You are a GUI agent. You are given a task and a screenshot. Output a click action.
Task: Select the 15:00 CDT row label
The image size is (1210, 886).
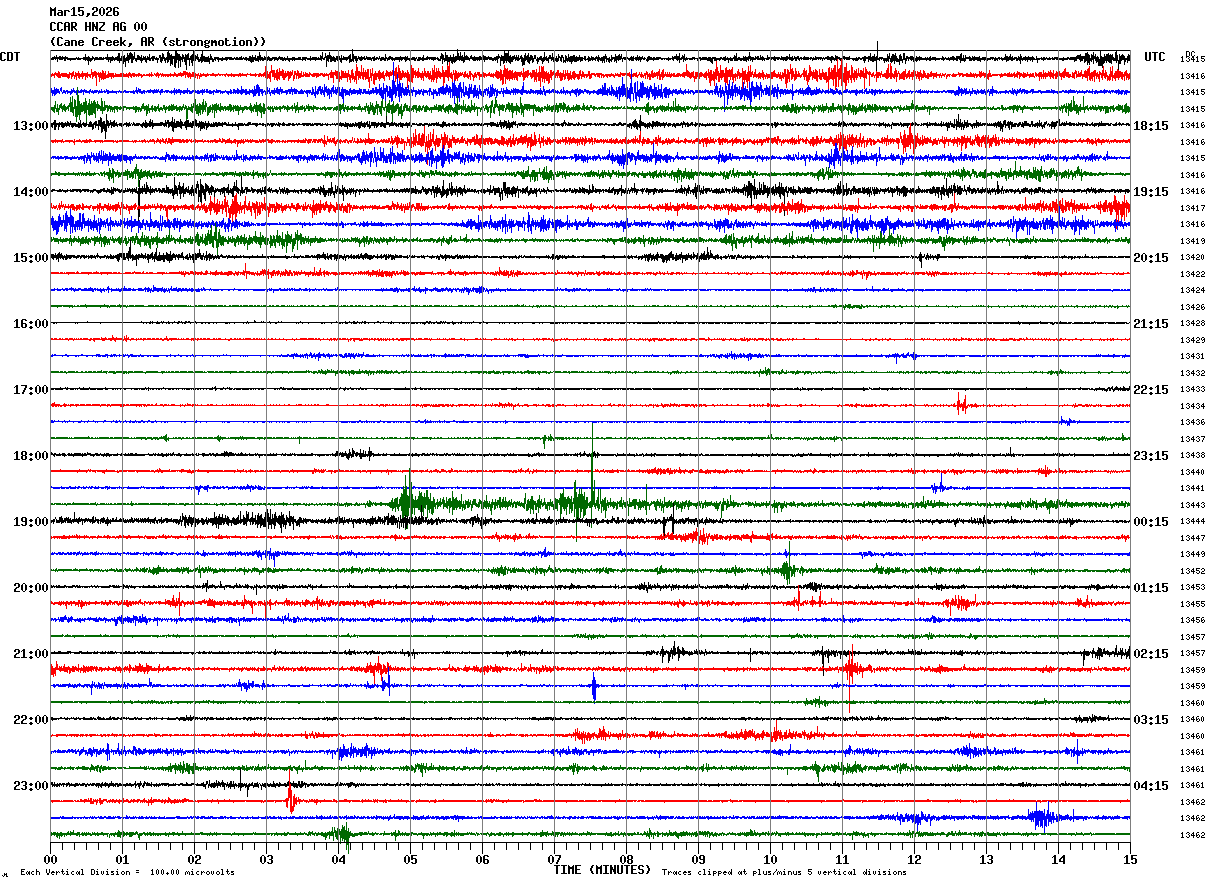[x=31, y=258]
